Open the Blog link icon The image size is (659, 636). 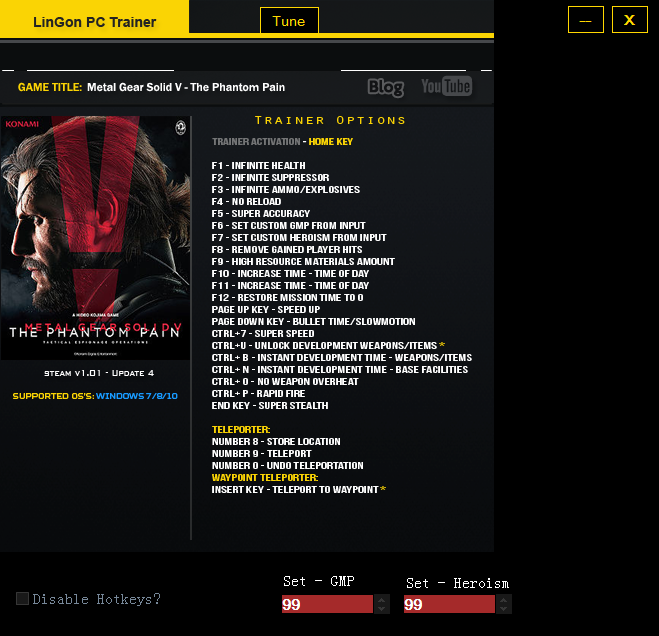pos(386,87)
